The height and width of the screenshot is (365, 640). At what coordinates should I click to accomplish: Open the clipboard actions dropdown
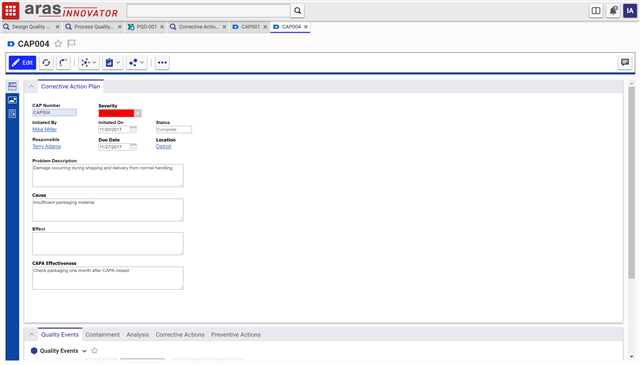[113, 62]
